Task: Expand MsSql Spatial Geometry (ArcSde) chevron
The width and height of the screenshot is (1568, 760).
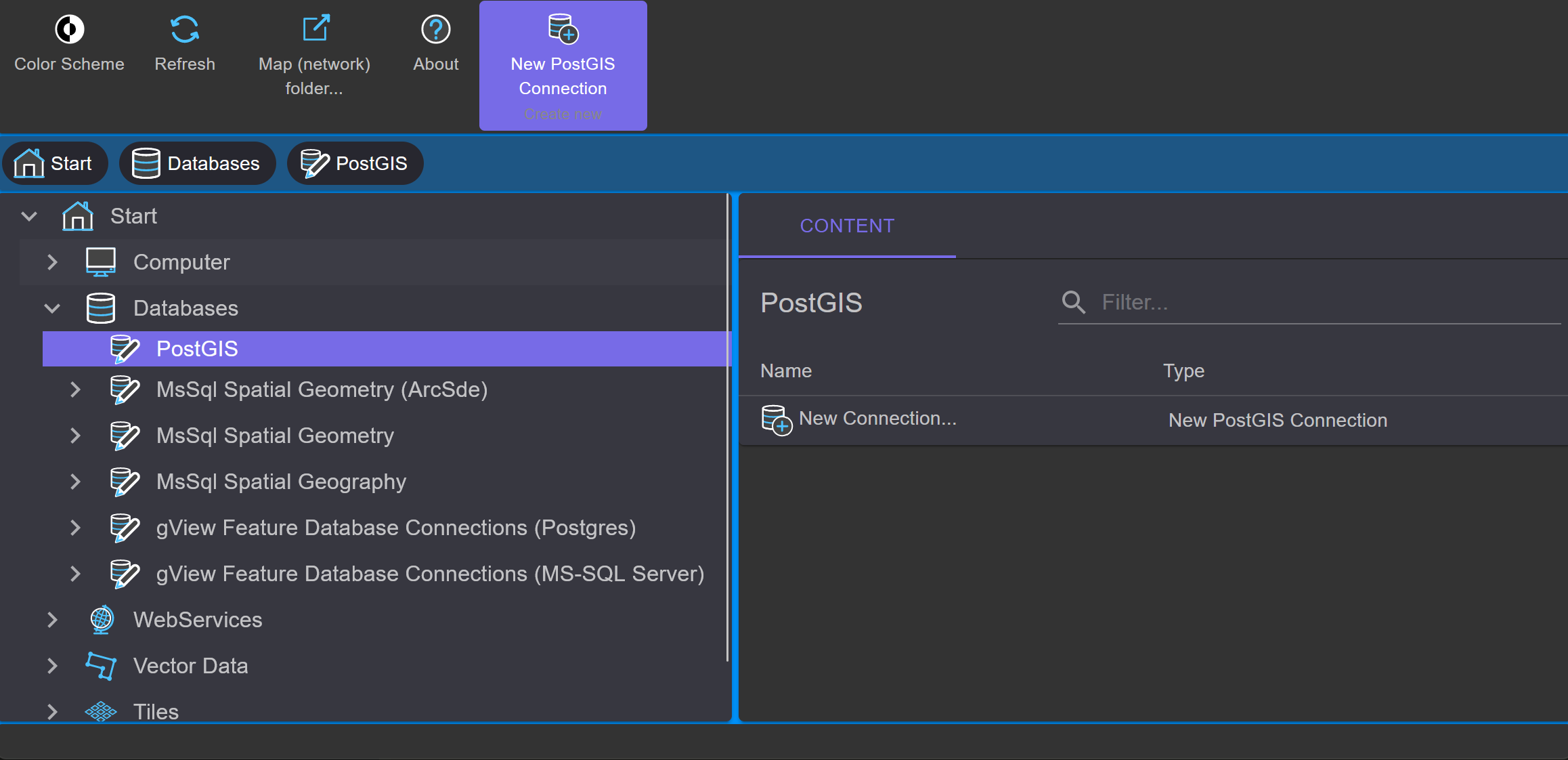Action: point(75,389)
